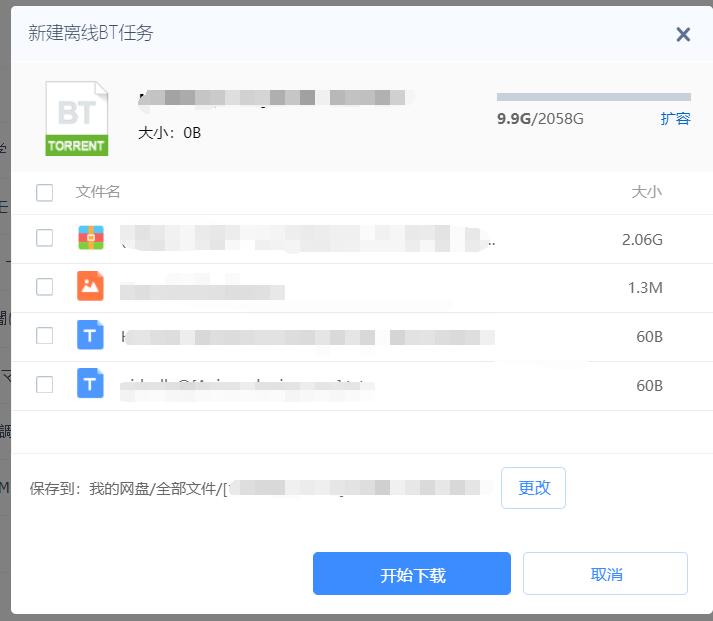Viewport: 713px width, 621px height.
Task: Click the 9.9G/2058G storage text
Action: point(540,119)
